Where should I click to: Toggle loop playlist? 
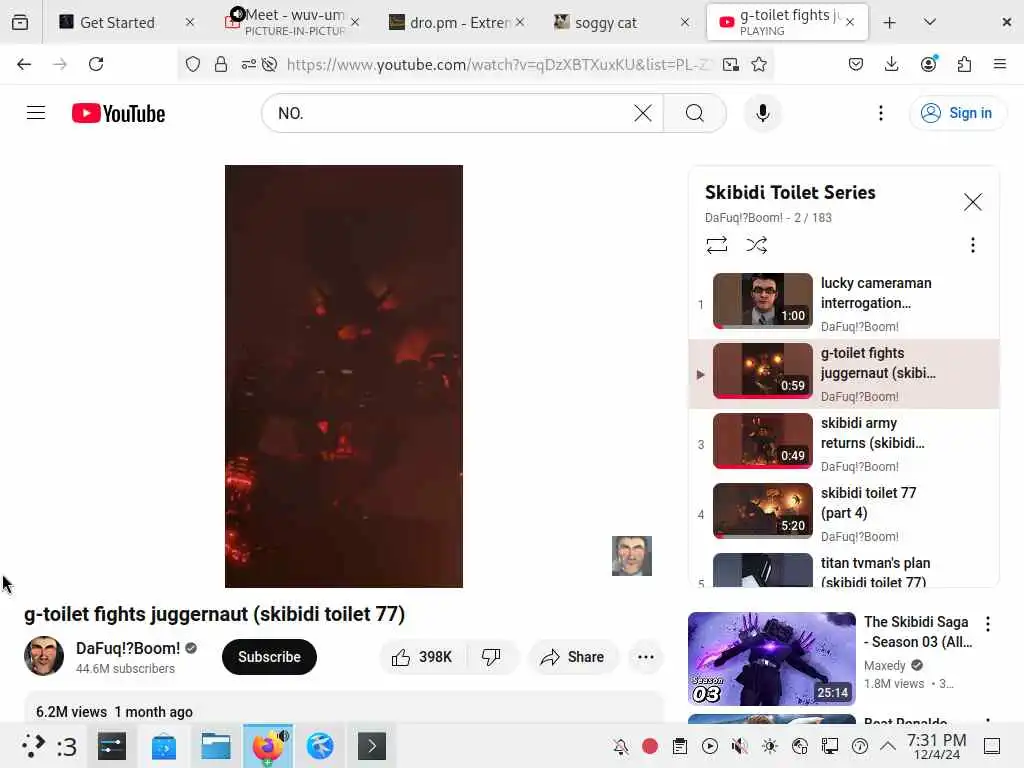coord(716,245)
